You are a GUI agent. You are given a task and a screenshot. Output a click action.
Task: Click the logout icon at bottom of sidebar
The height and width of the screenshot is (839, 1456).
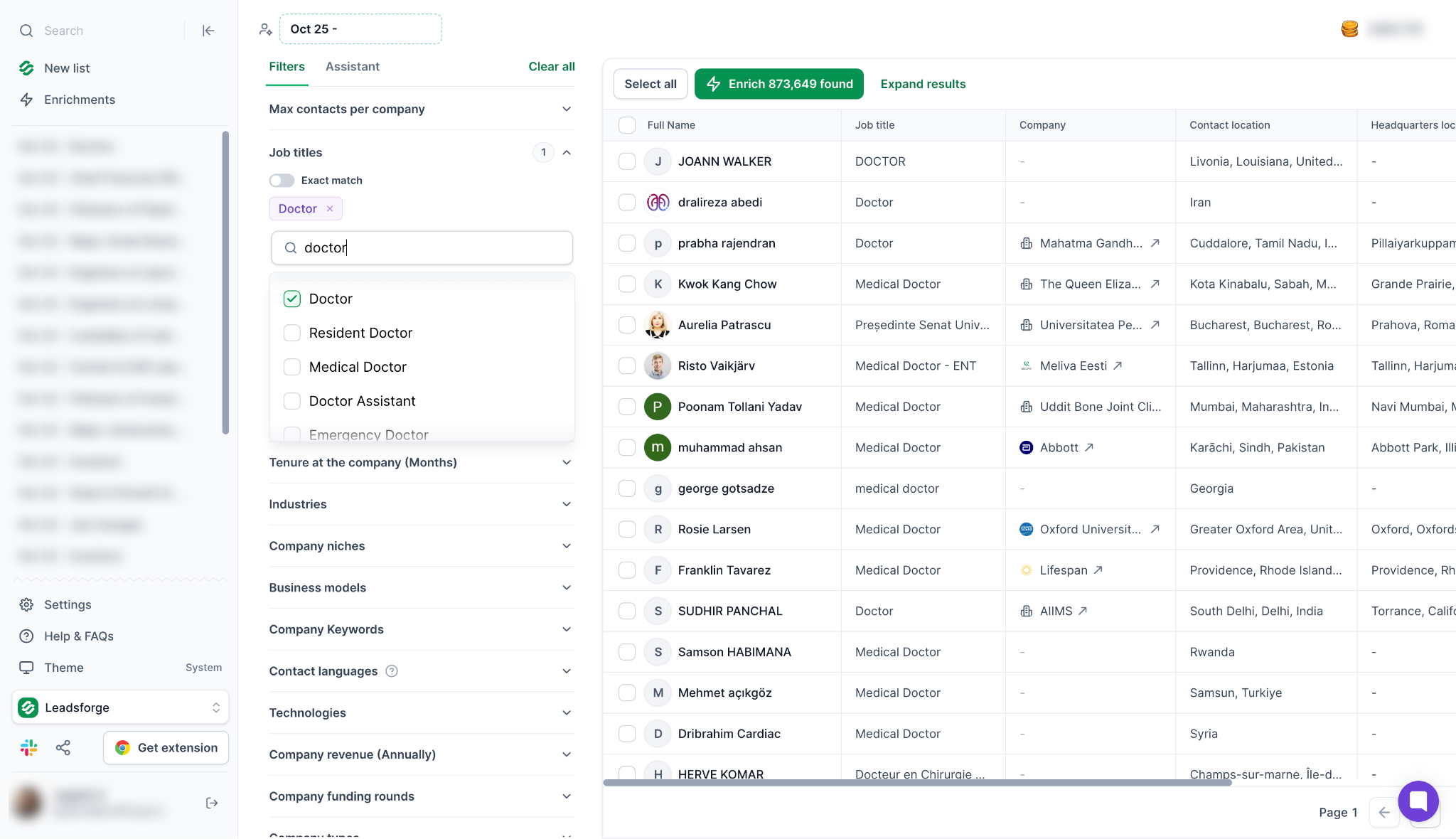point(212,803)
